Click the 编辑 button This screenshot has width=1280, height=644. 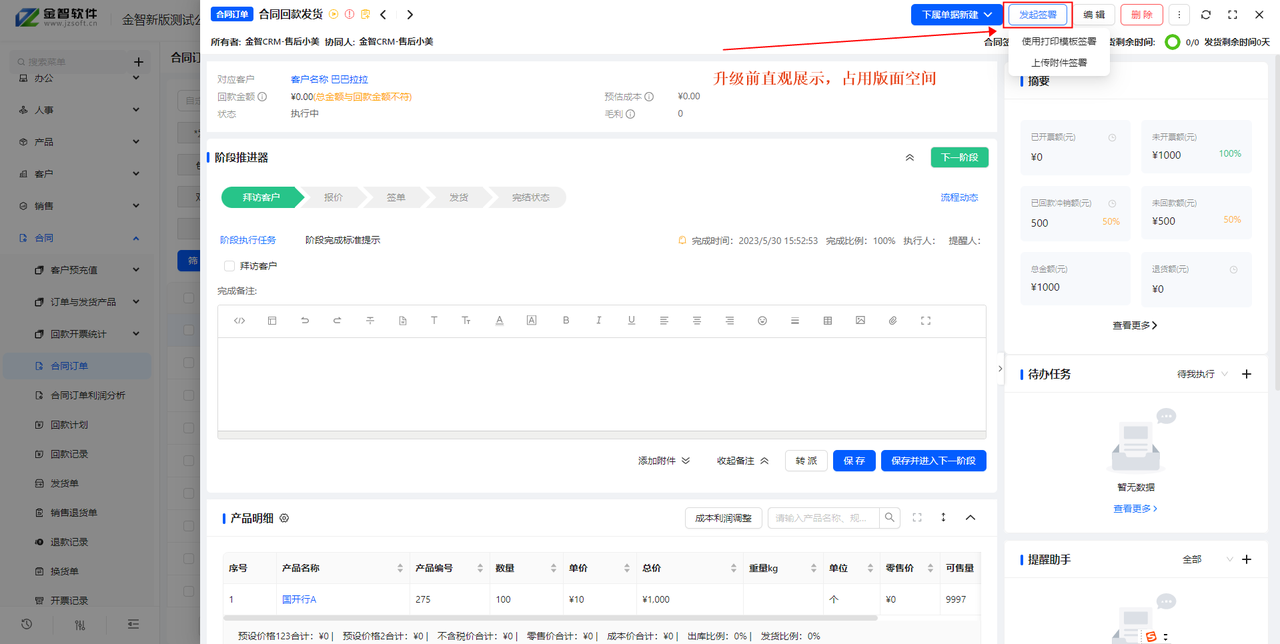point(1094,15)
